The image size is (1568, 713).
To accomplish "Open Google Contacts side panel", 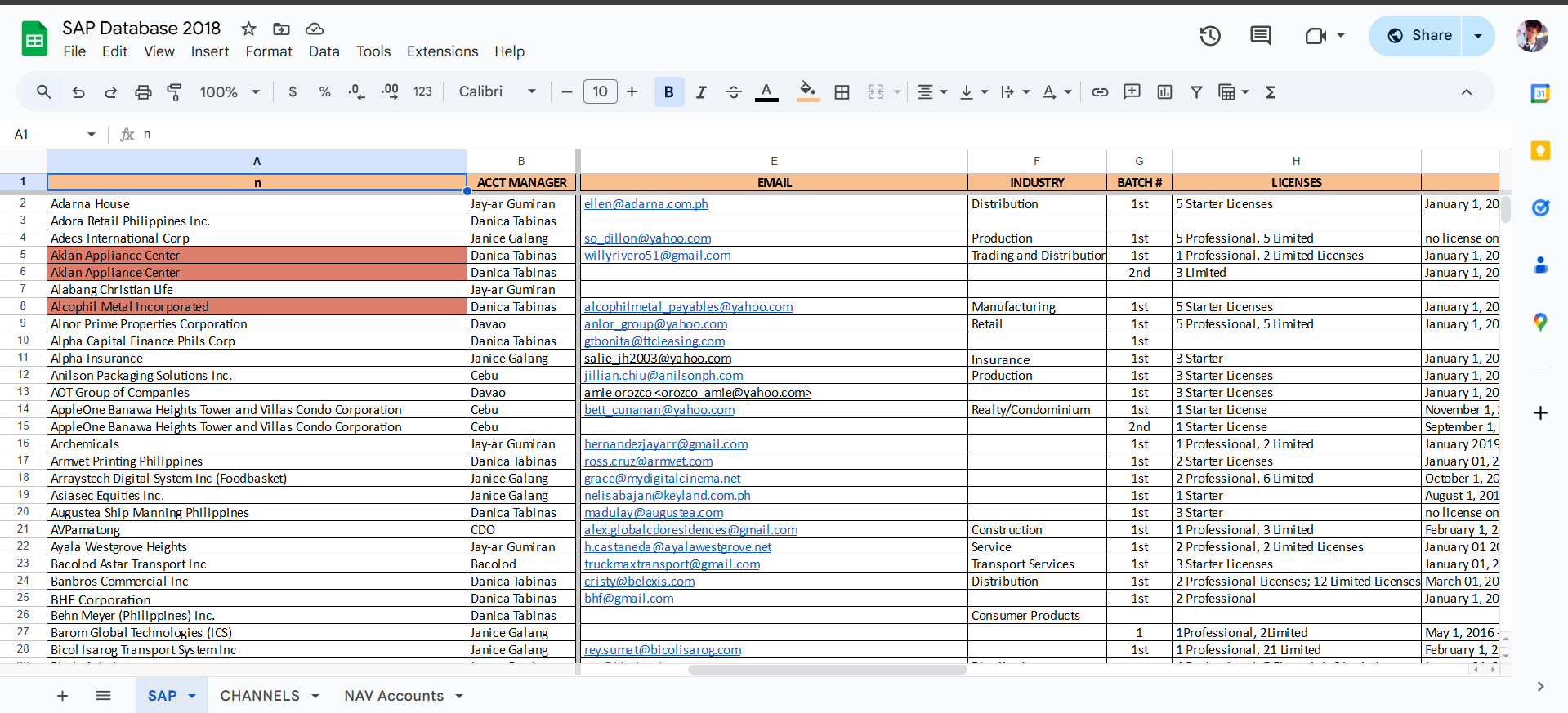I will [1540, 265].
